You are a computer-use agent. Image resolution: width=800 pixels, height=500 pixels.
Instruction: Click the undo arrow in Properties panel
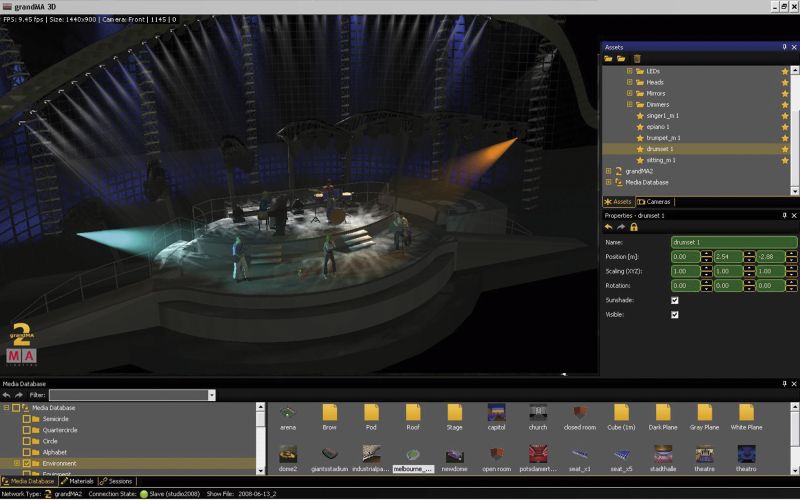(x=608, y=227)
